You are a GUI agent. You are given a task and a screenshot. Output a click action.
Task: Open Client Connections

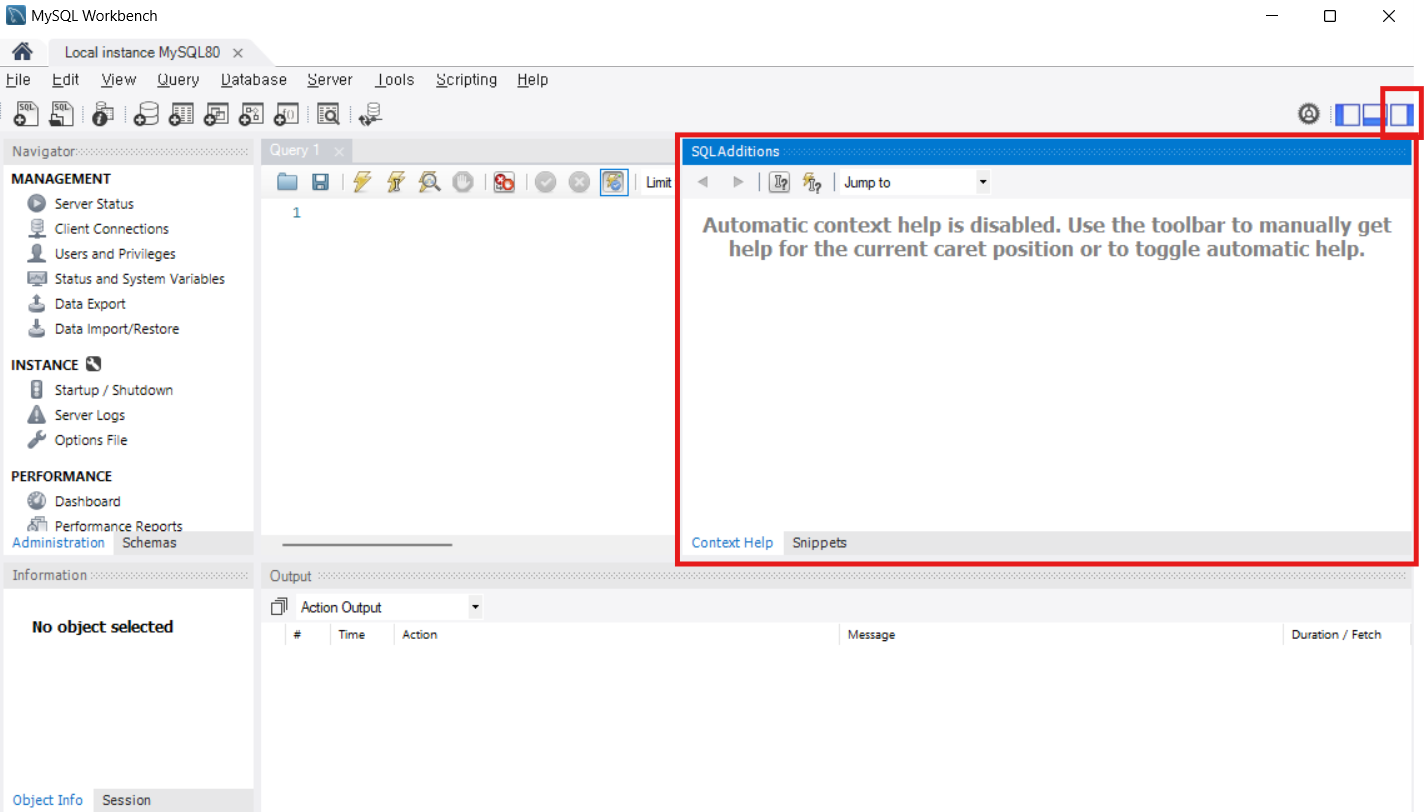(111, 229)
